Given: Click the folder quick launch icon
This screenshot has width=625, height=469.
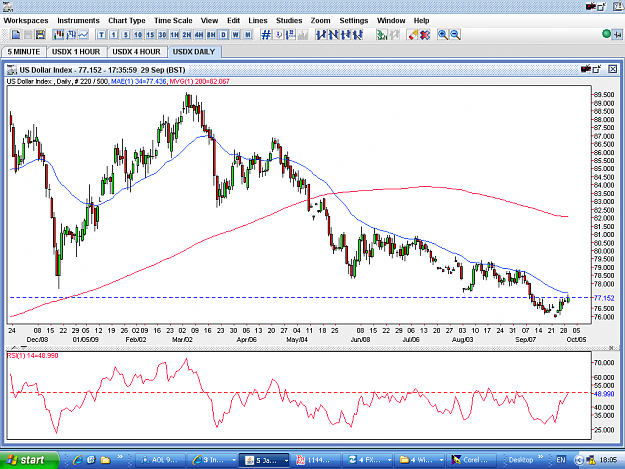Looking at the screenshot, I should pos(105,460).
